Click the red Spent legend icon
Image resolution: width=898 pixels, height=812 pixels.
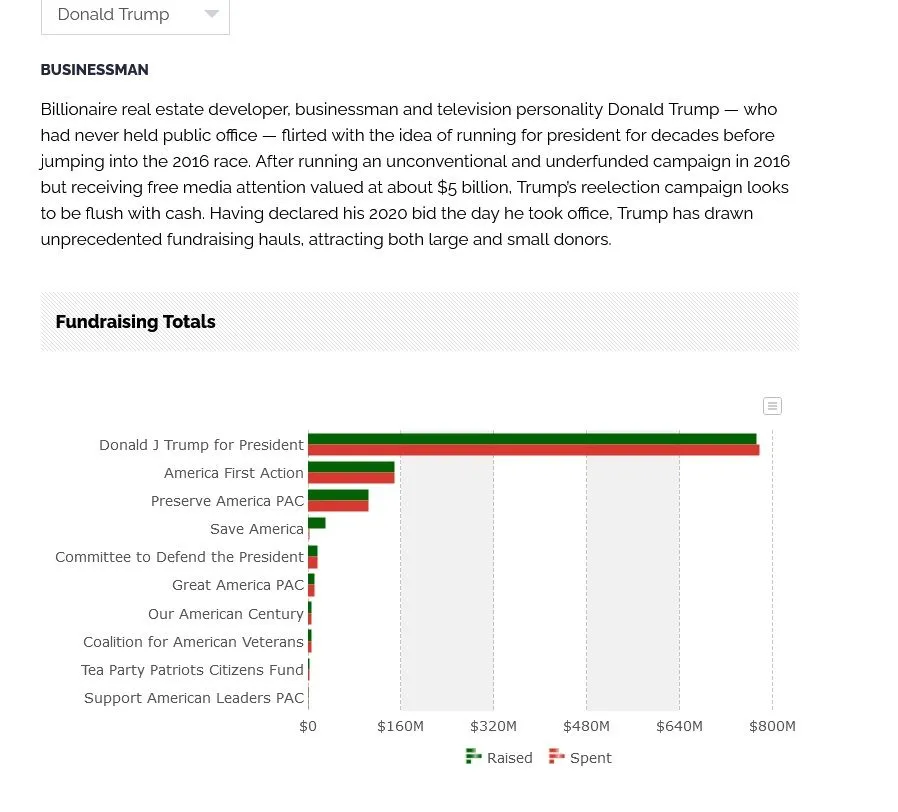pyautogui.click(x=557, y=757)
